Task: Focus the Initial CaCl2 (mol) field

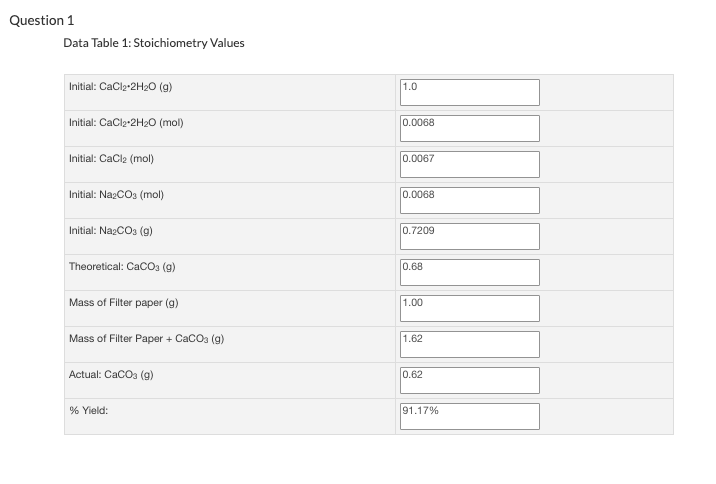Action: click(x=469, y=164)
